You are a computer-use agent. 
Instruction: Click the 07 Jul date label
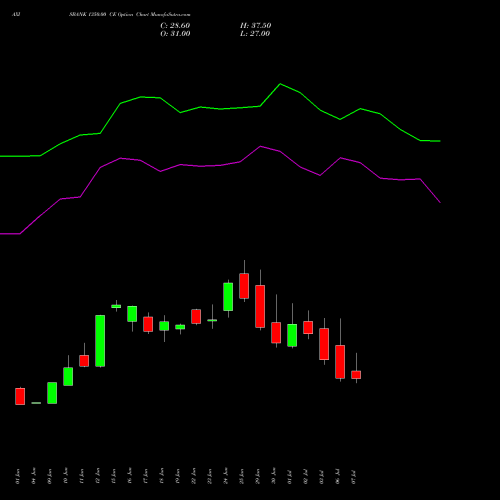tap(354, 476)
